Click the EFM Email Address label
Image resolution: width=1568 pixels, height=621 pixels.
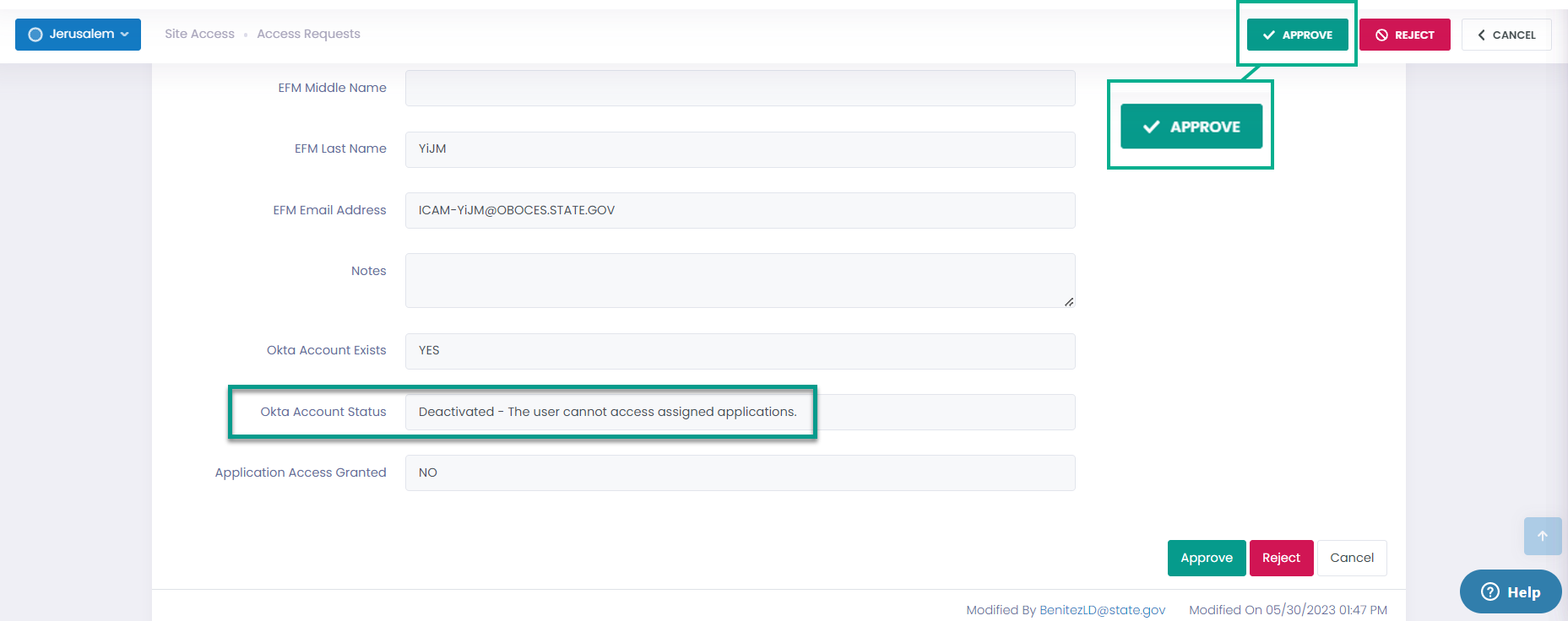pos(329,210)
